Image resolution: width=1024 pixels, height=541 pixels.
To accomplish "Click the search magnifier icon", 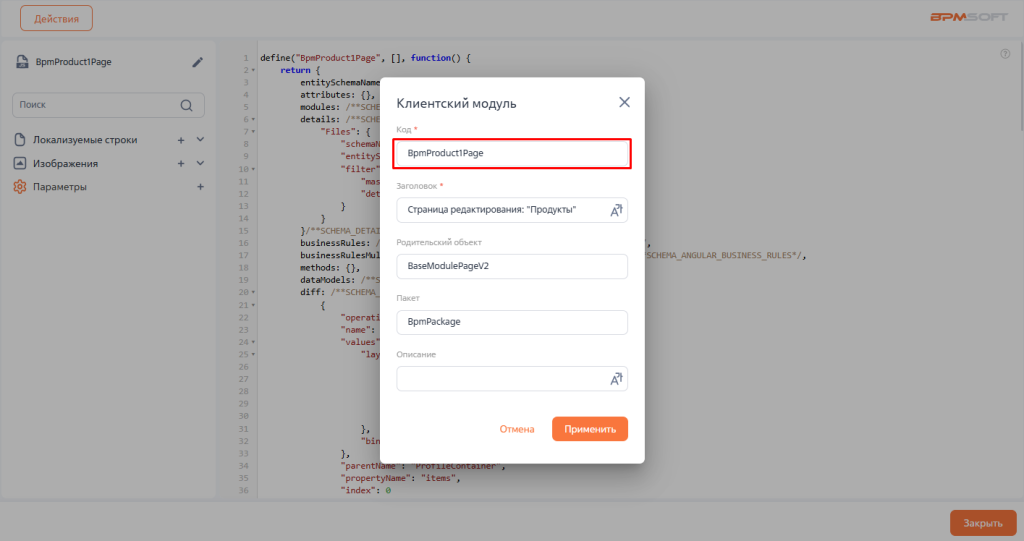I will (187, 105).
